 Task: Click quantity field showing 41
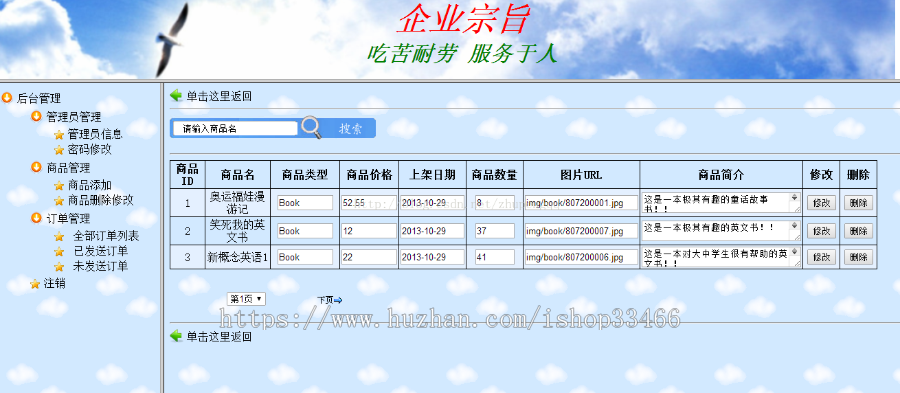(495, 257)
